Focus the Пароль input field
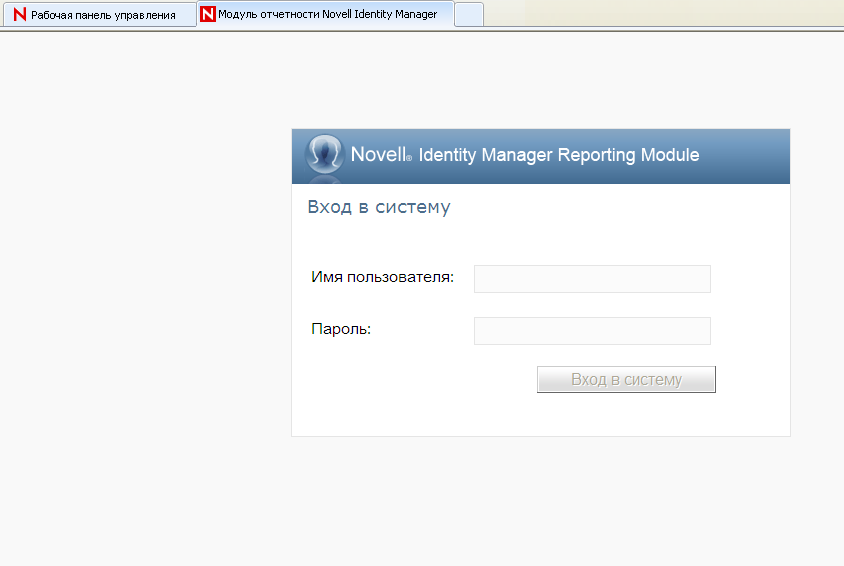 (592, 331)
